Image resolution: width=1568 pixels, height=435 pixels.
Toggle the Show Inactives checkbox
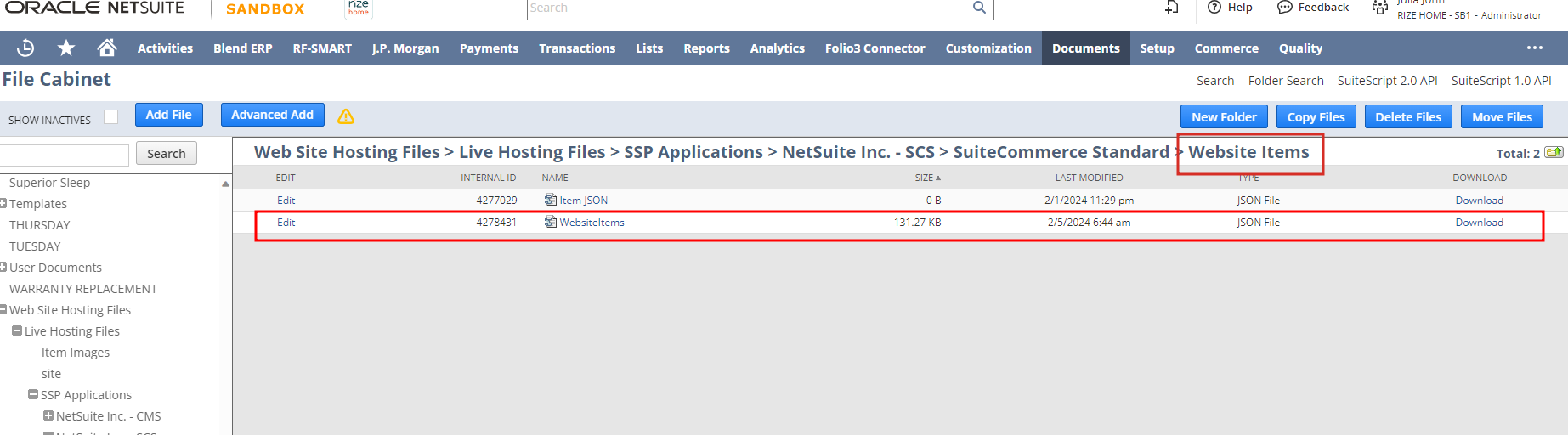point(111,117)
